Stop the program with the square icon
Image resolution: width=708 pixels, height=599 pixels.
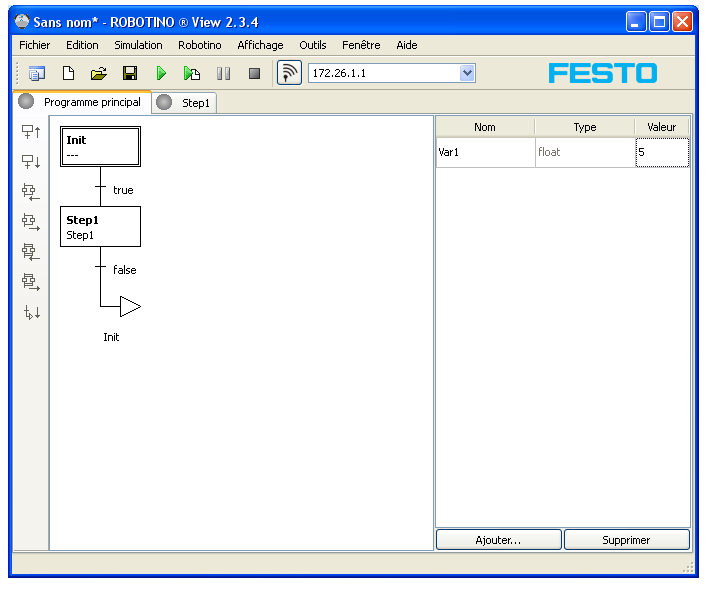(255, 73)
